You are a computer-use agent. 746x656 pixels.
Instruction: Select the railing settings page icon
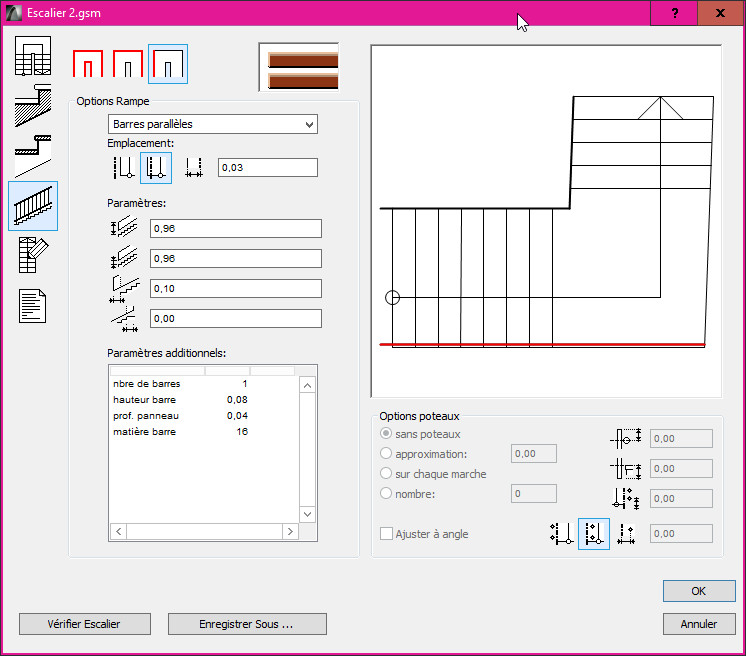tap(33, 206)
